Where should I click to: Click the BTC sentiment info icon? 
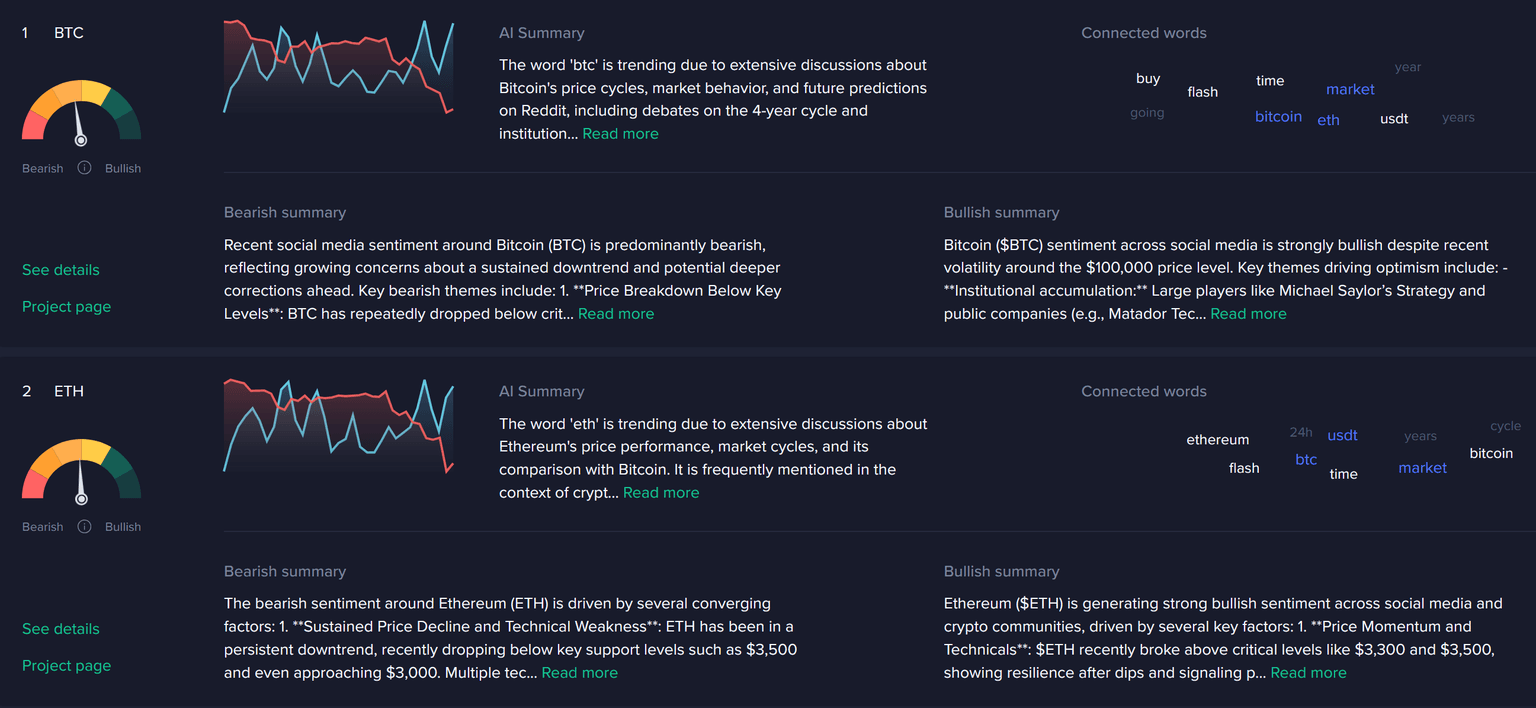coord(84,168)
